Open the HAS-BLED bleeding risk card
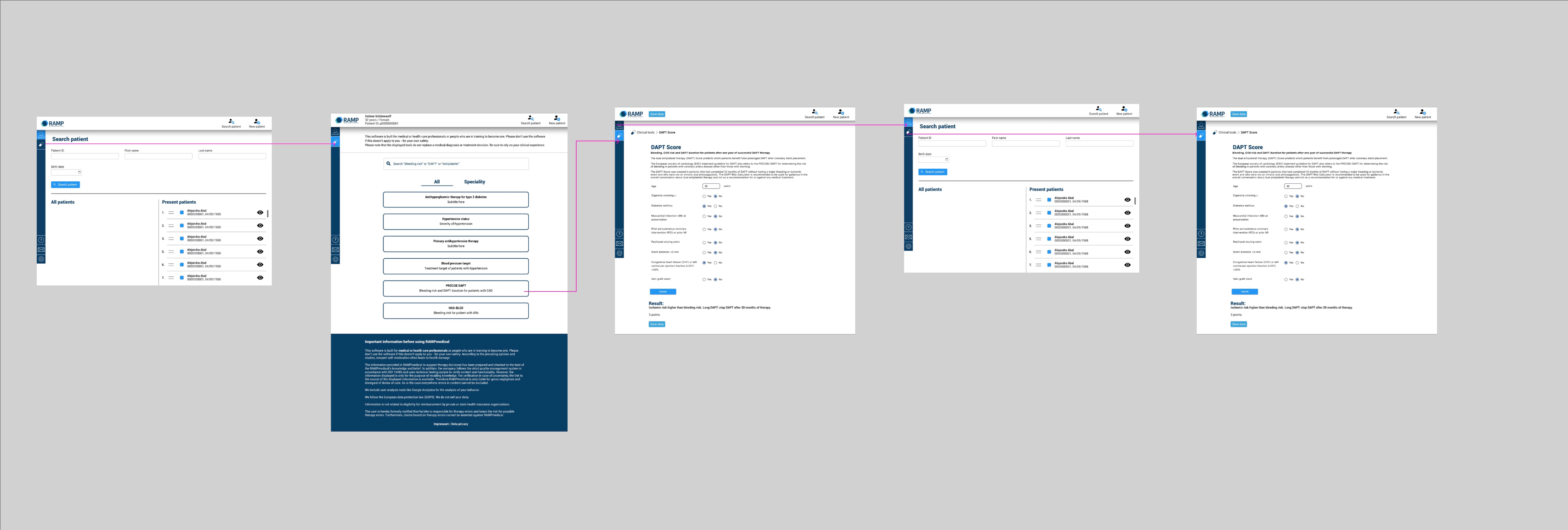The image size is (1568, 530). pyautogui.click(x=455, y=310)
